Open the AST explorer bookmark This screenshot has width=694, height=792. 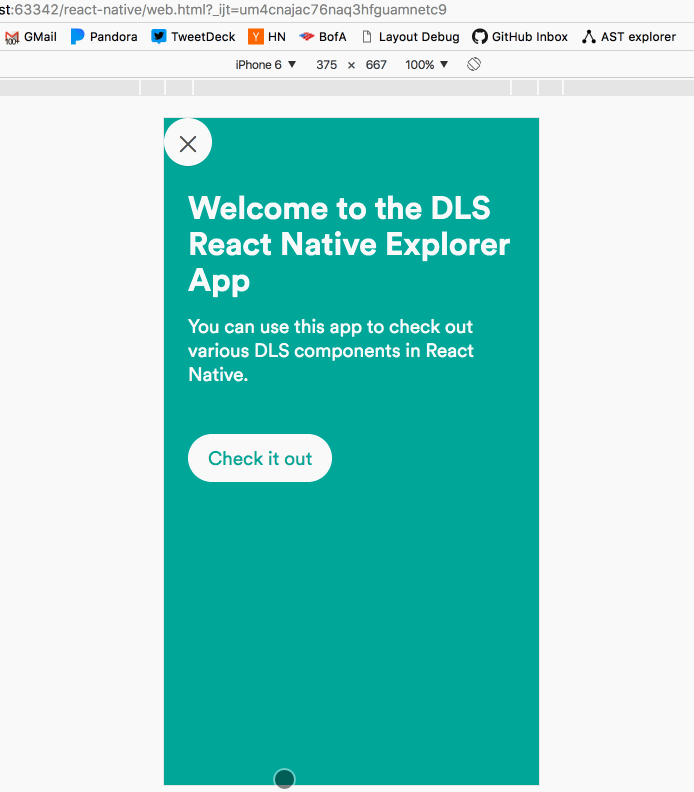629,37
